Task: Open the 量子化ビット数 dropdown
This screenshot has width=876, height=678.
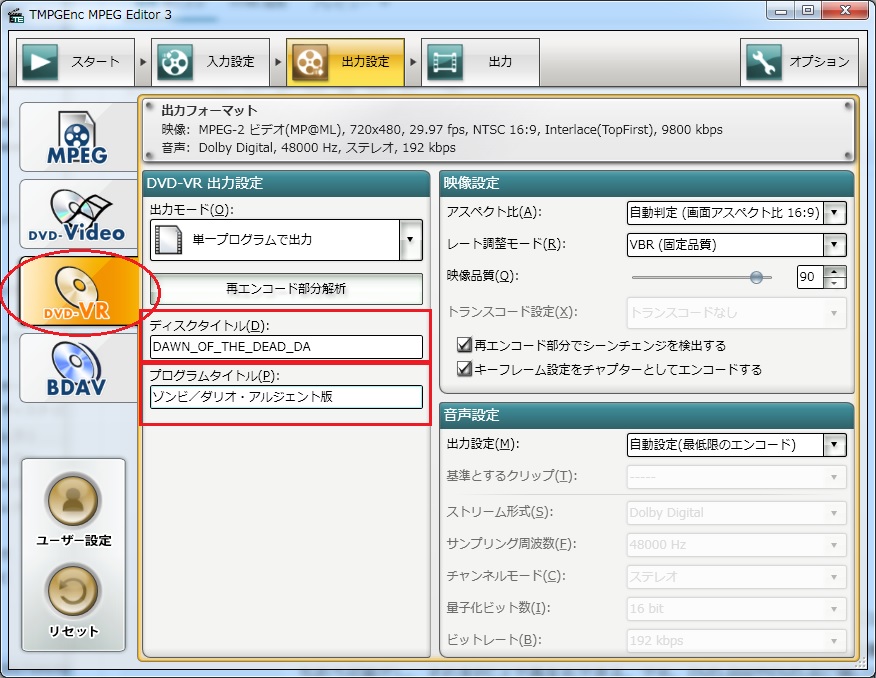Action: 737,609
